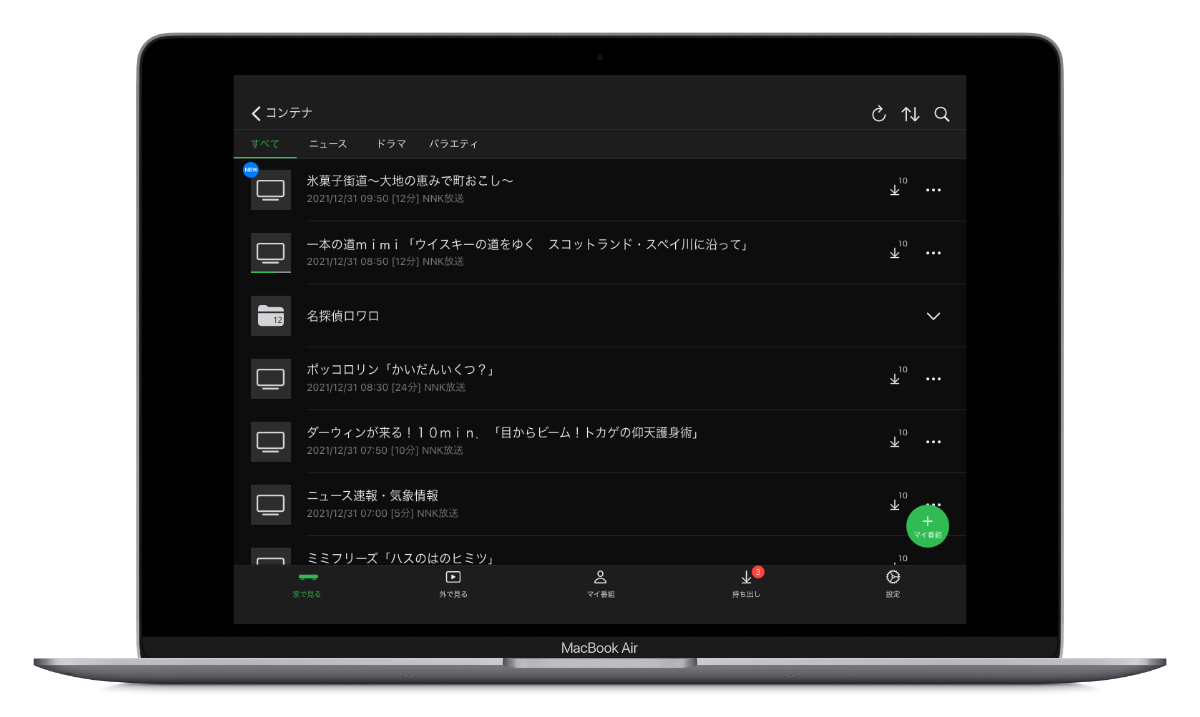1200x717 pixels.
Task: Download 氷菓子街道 for takeout
Action: 897,189
